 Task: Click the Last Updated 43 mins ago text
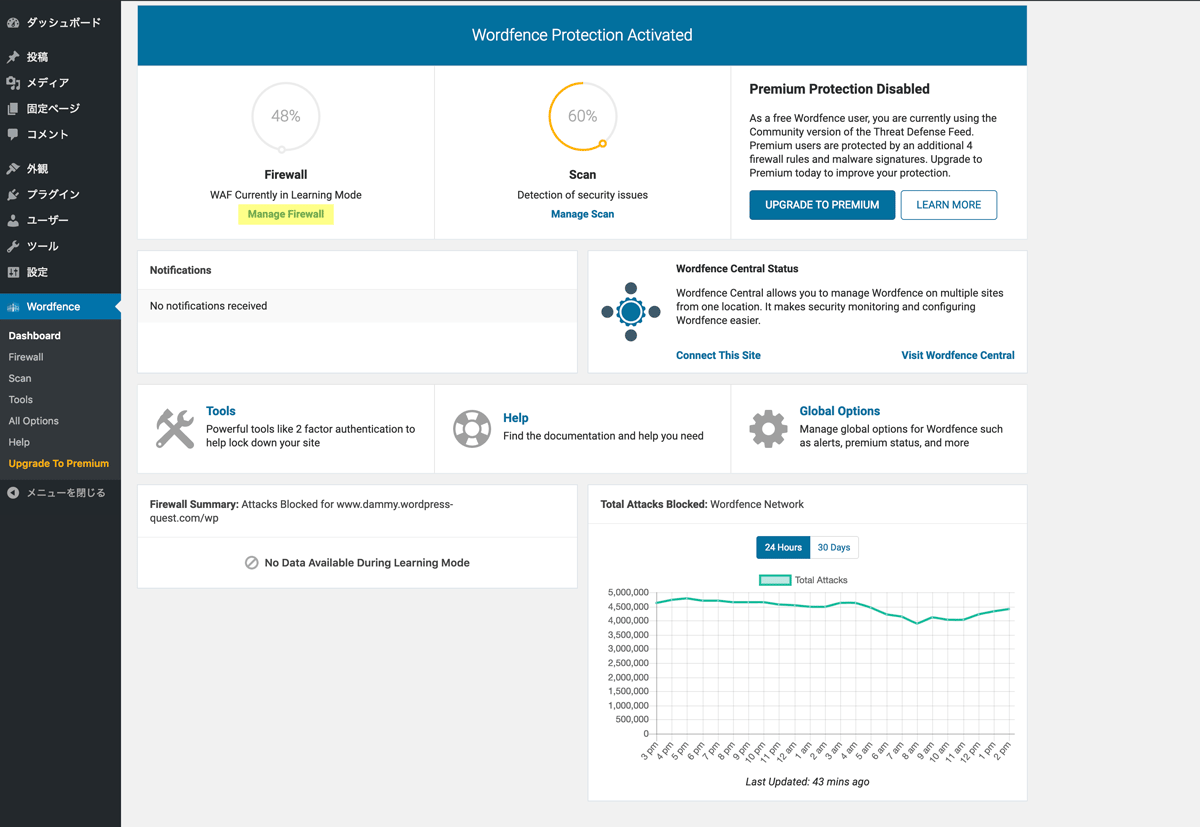(x=807, y=782)
